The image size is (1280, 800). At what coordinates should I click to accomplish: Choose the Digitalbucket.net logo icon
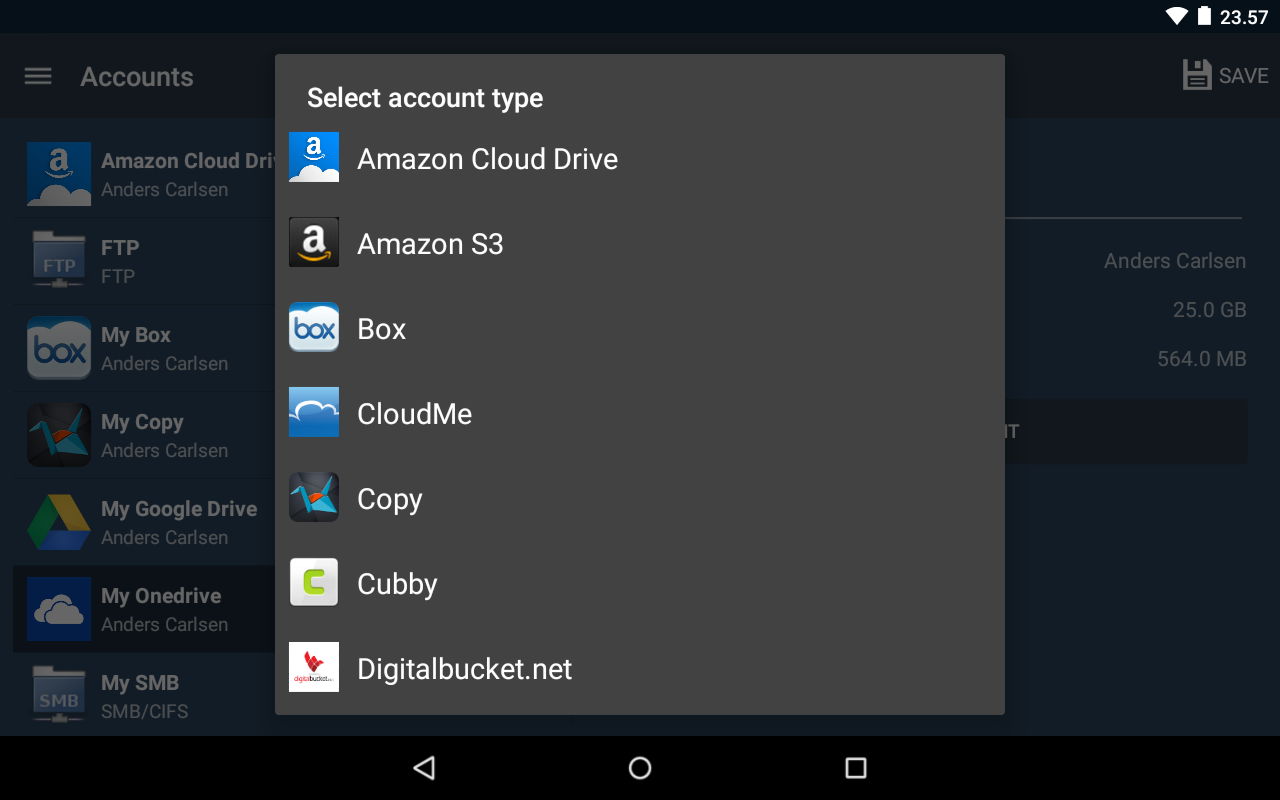(314, 667)
